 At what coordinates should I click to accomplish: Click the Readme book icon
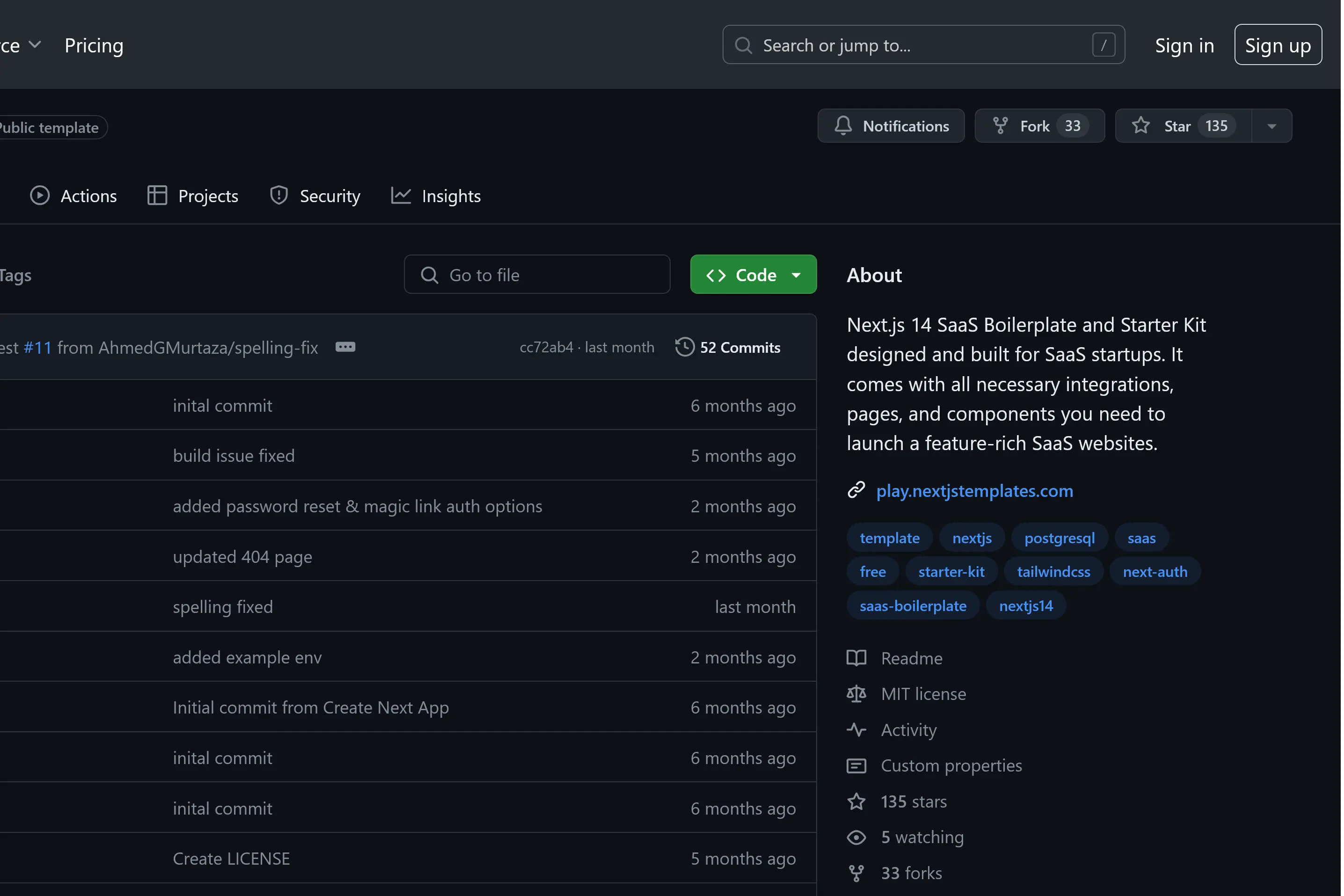856,658
